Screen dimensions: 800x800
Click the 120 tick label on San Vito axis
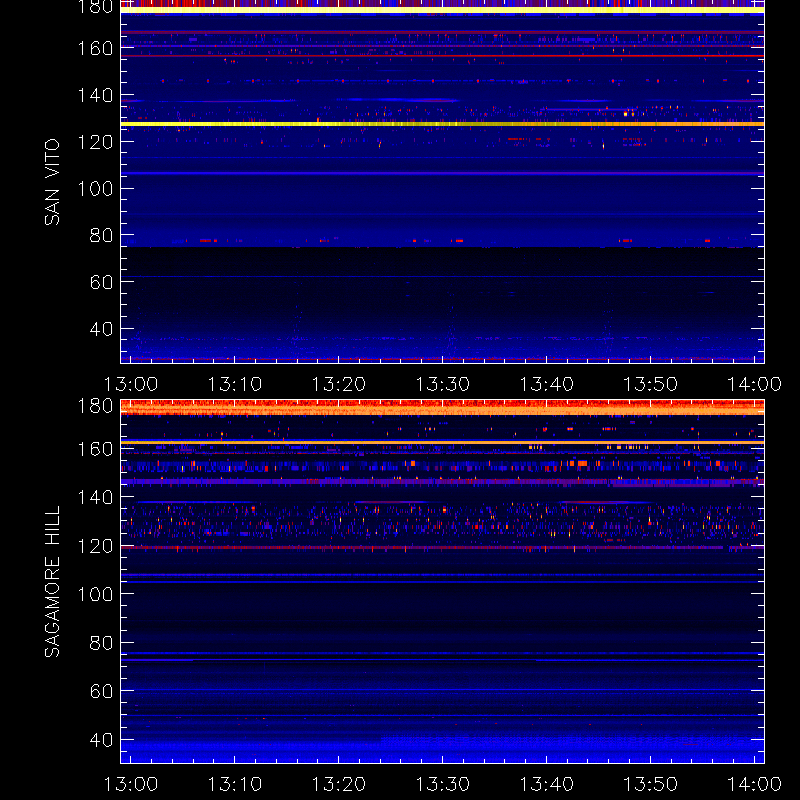coord(95,142)
